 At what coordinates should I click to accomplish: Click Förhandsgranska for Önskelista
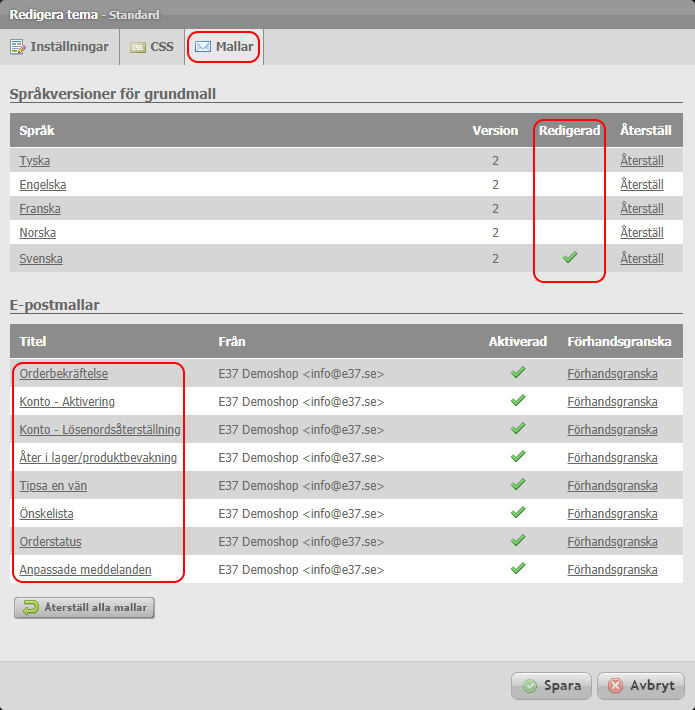click(x=612, y=513)
